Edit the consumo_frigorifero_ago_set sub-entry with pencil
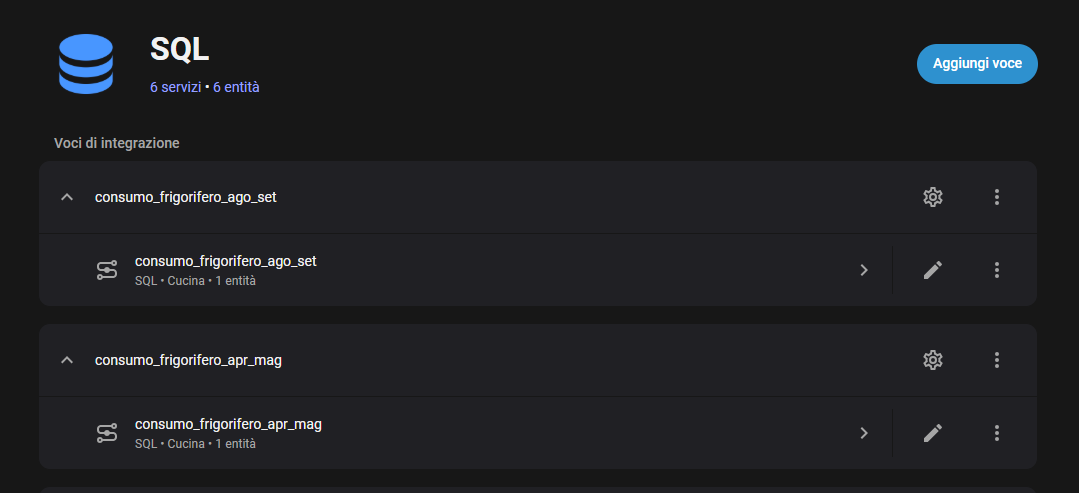Viewport: 1079px width, 493px height. pyautogui.click(x=933, y=270)
